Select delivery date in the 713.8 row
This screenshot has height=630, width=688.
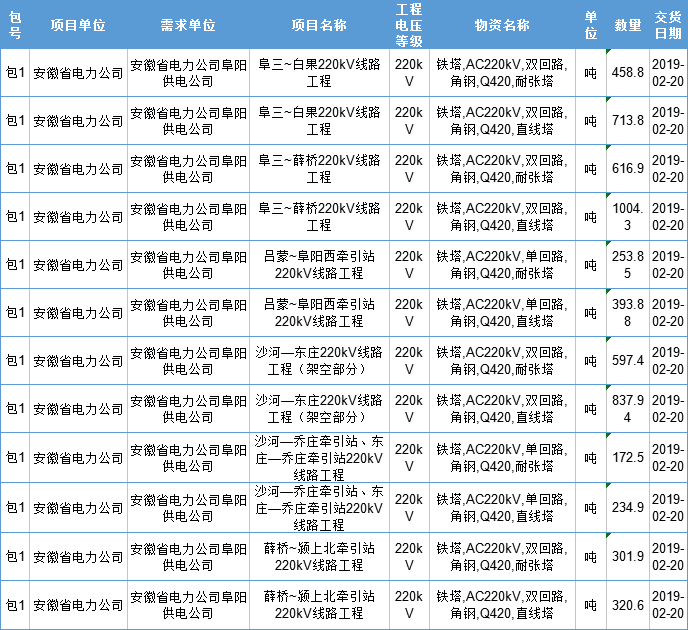(668, 120)
